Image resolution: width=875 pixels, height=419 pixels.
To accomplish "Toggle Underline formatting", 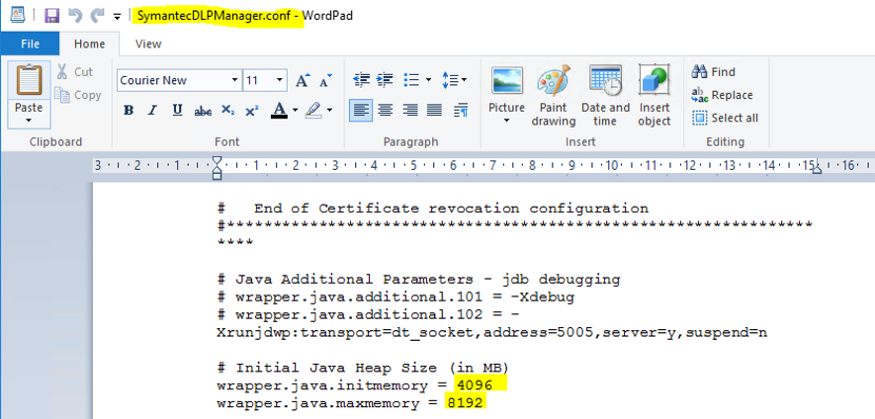I will (x=177, y=110).
